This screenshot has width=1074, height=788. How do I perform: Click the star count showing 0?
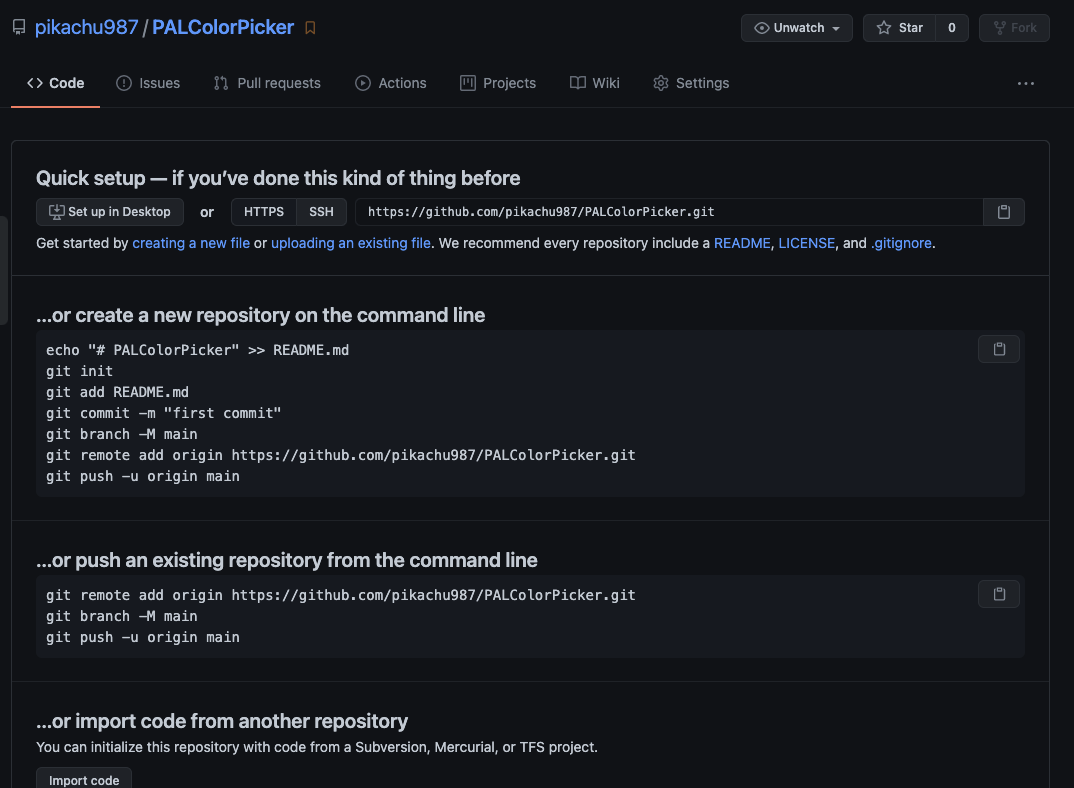pyautogui.click(x=951, y=28)
